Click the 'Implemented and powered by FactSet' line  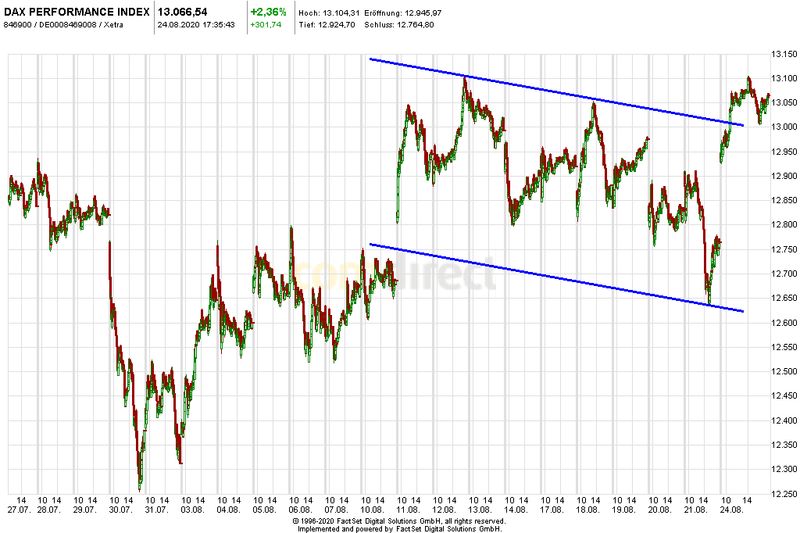[399, 529]
